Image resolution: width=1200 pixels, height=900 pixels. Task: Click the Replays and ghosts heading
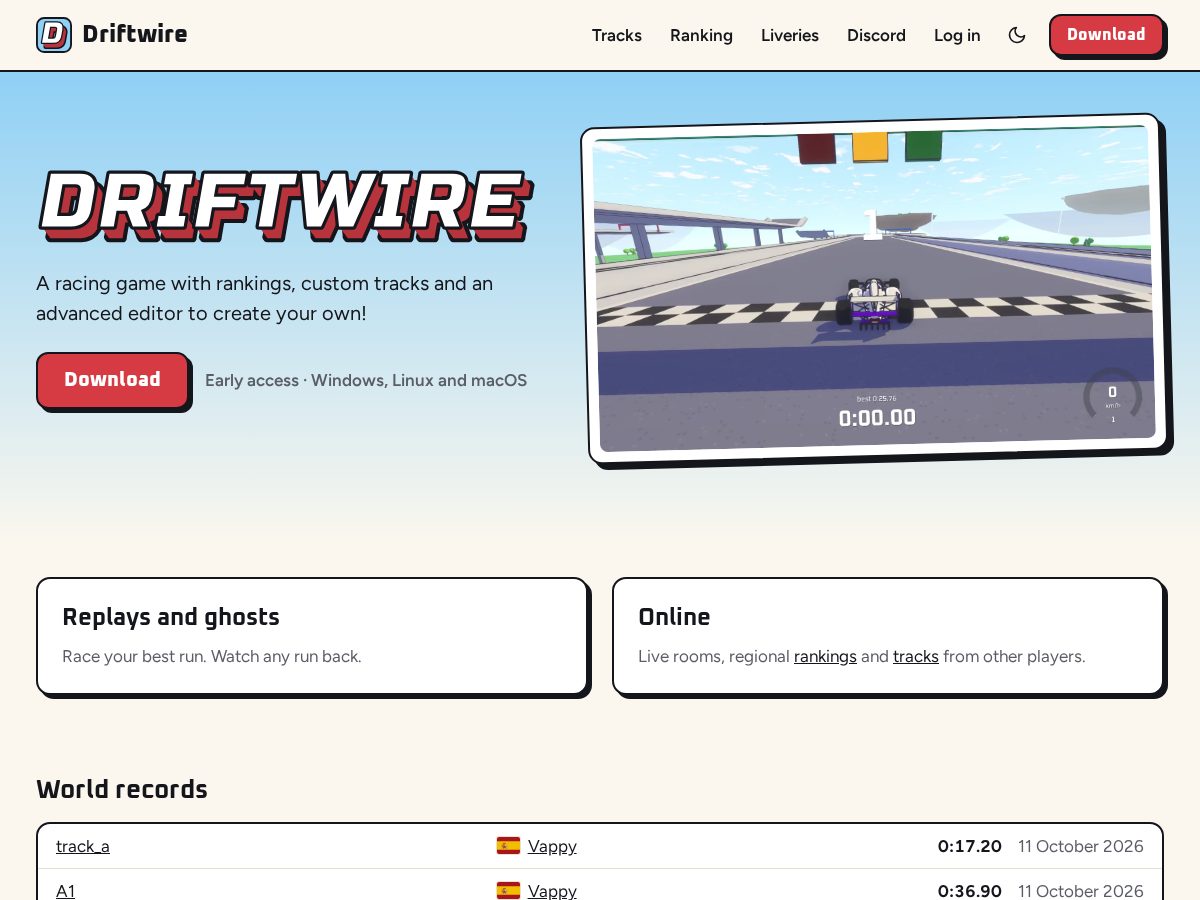(x=171, y=617)
